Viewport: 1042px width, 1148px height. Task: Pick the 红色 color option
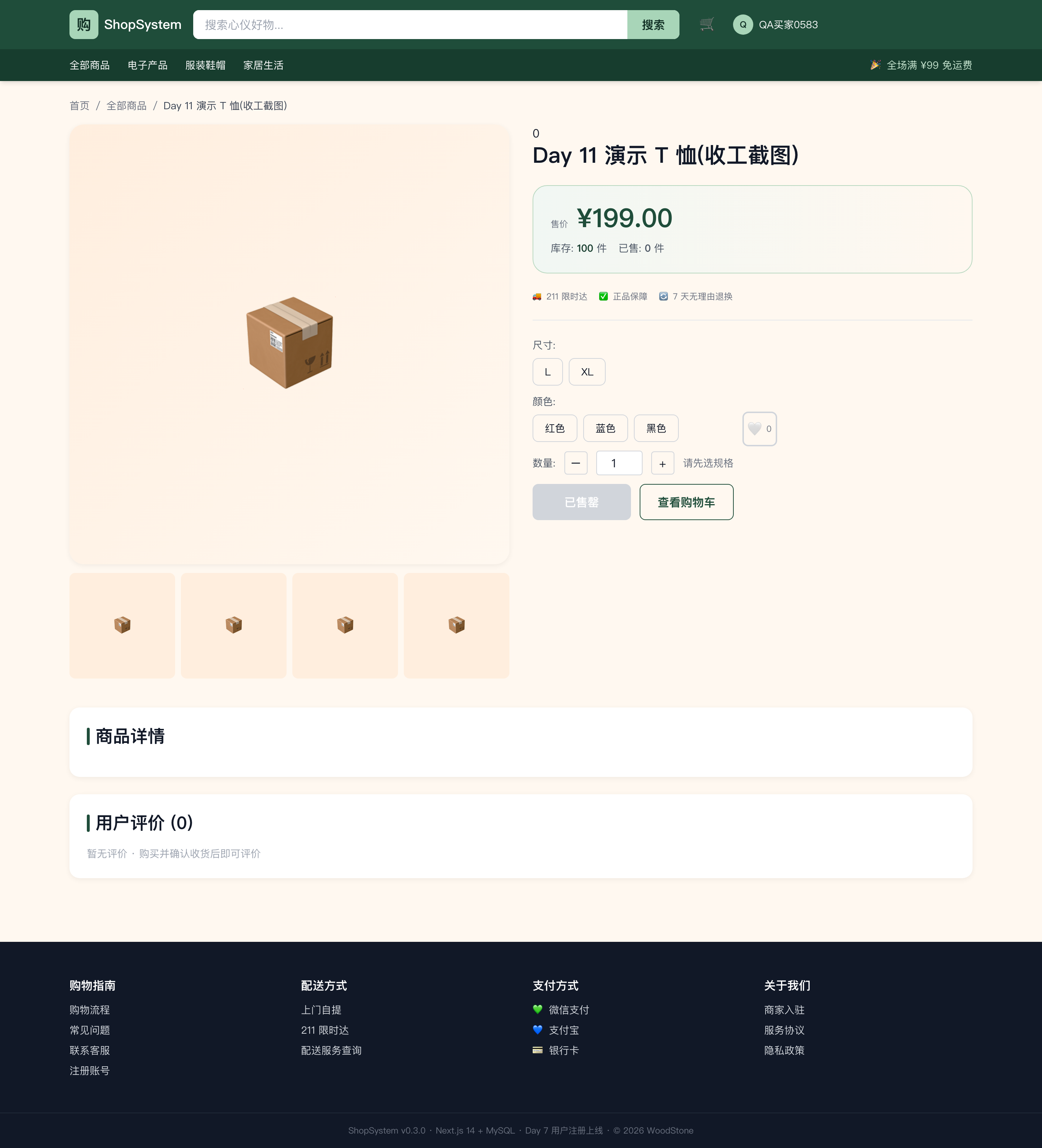[555, 428]
